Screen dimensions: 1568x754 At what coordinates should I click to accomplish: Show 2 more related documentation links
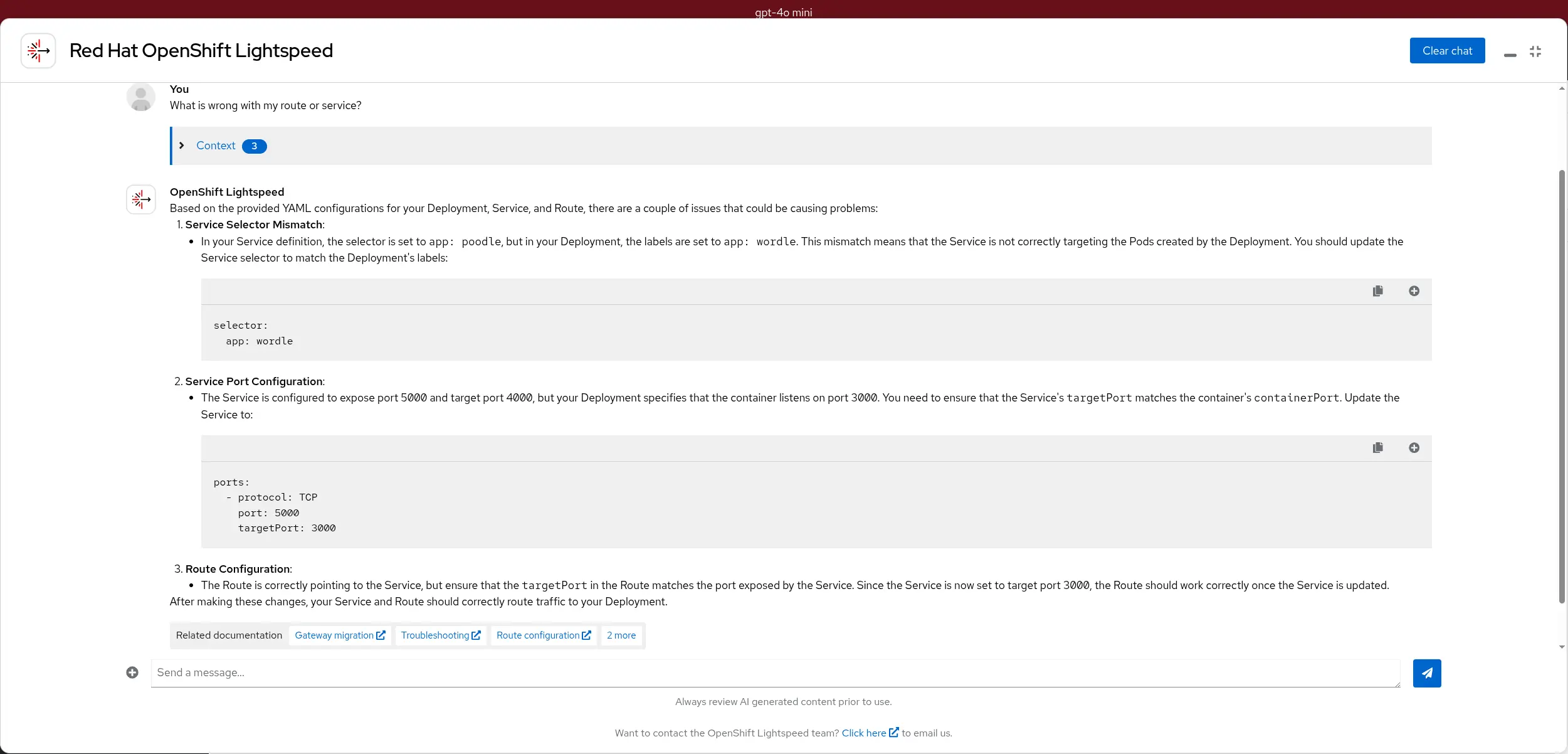point(621,635)
